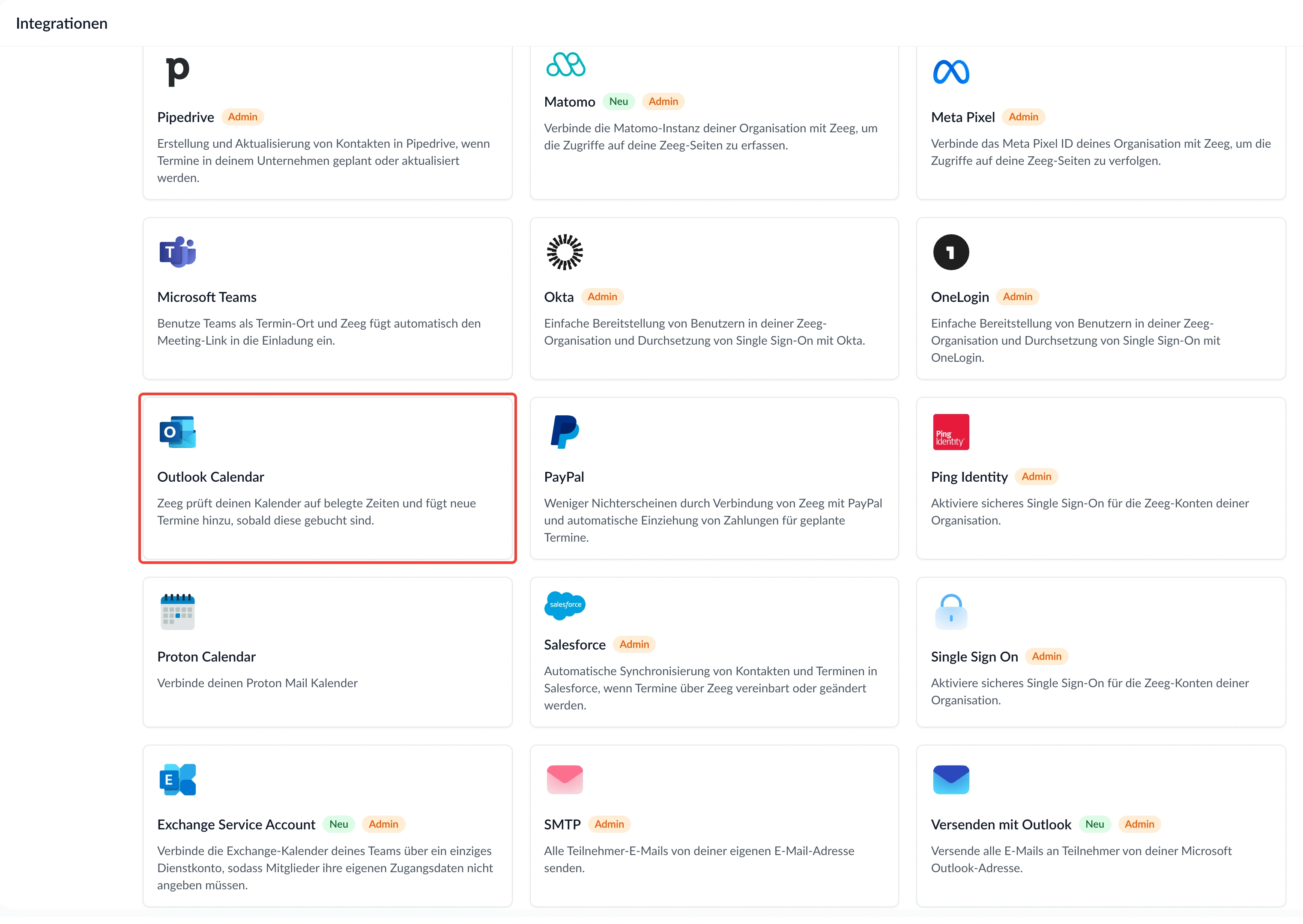Viewport: 1303px width, 924px height.
Task: Click the Integrationen page heading
Action: pyautogui.click(x=62, y=23)
